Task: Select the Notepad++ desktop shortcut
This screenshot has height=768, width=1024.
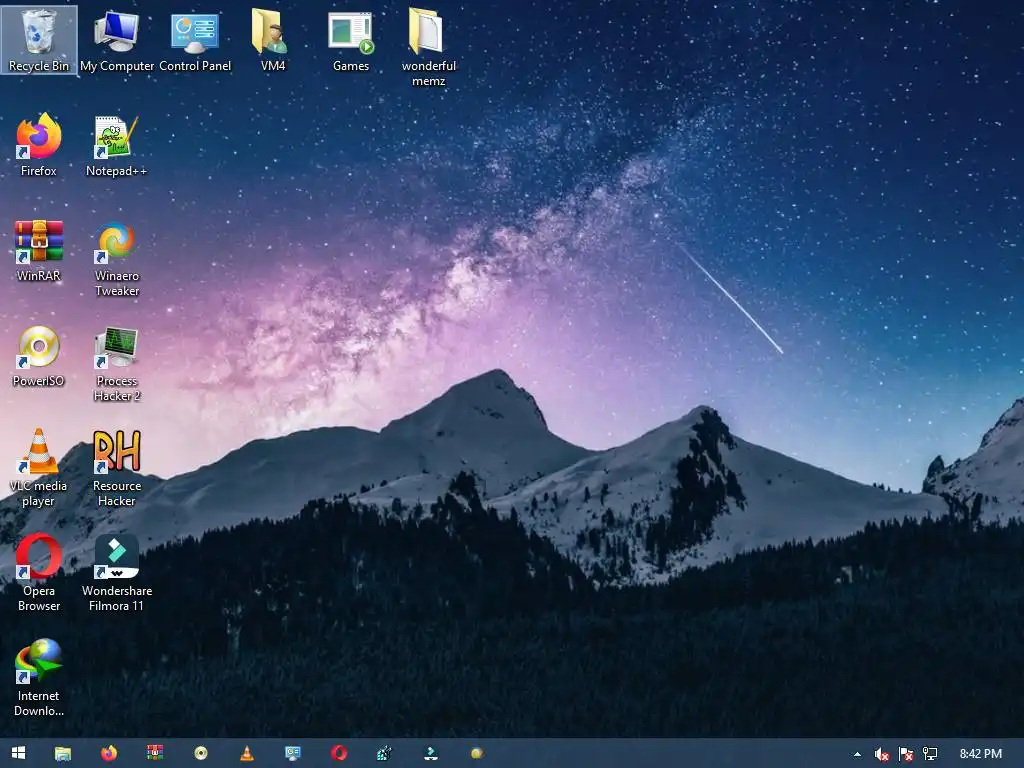Action: tap(116, 145)
